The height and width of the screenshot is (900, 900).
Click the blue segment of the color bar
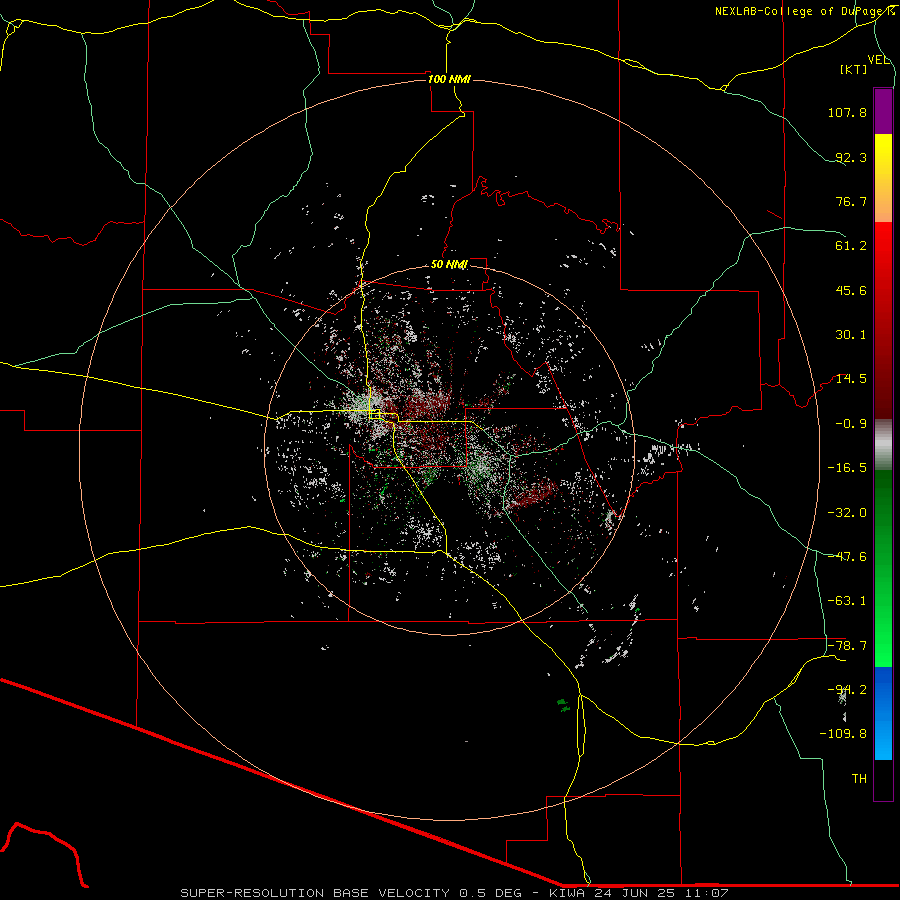click(883, 713)
